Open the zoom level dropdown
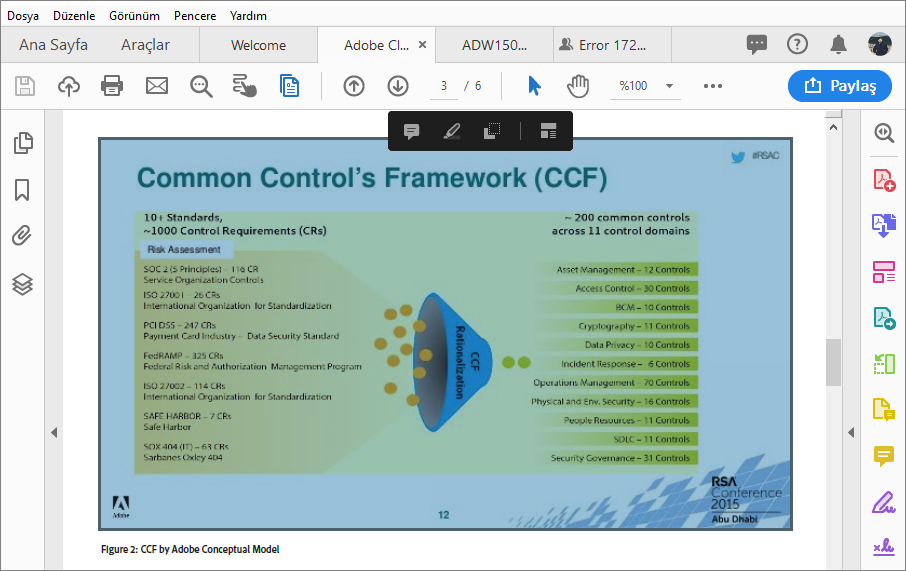This screenshot has width=906, height=571. click(669, 86)
